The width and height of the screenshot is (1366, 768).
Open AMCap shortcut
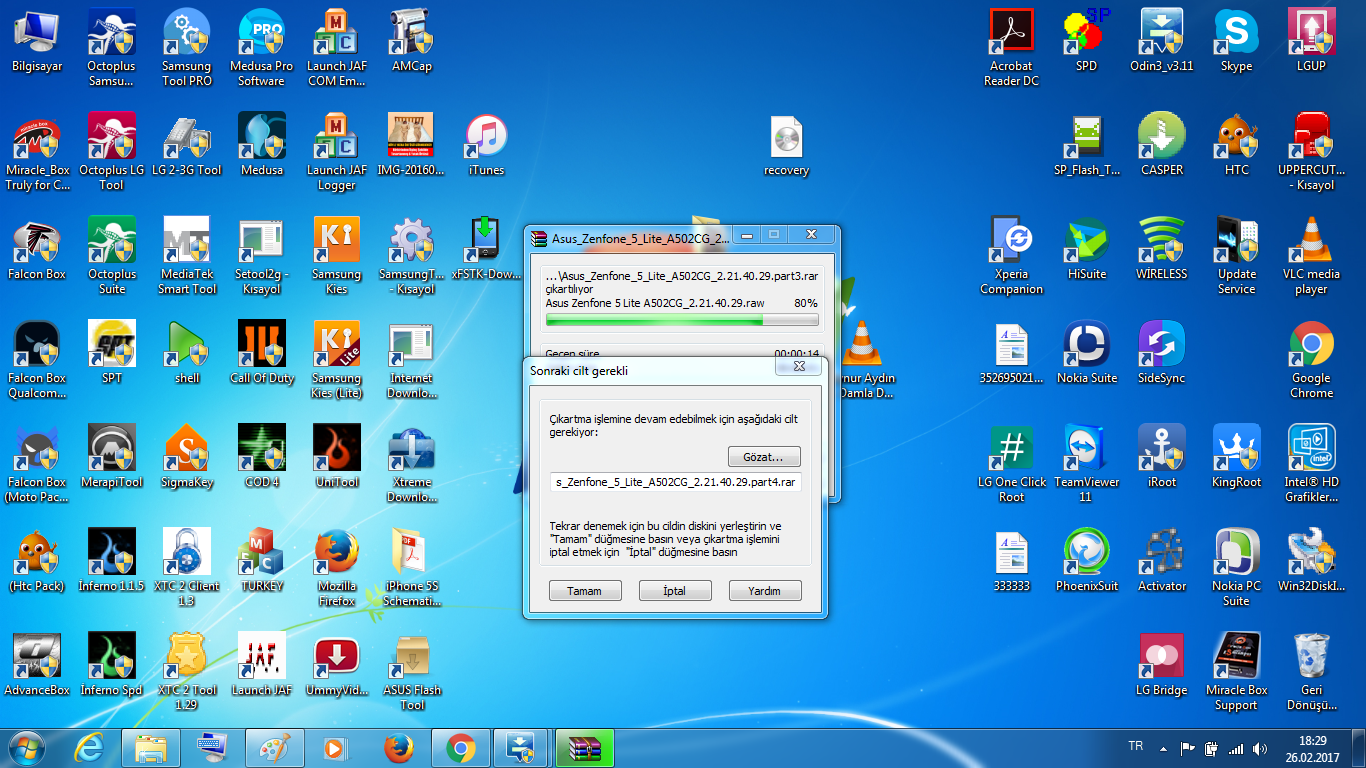click(412, 42)
